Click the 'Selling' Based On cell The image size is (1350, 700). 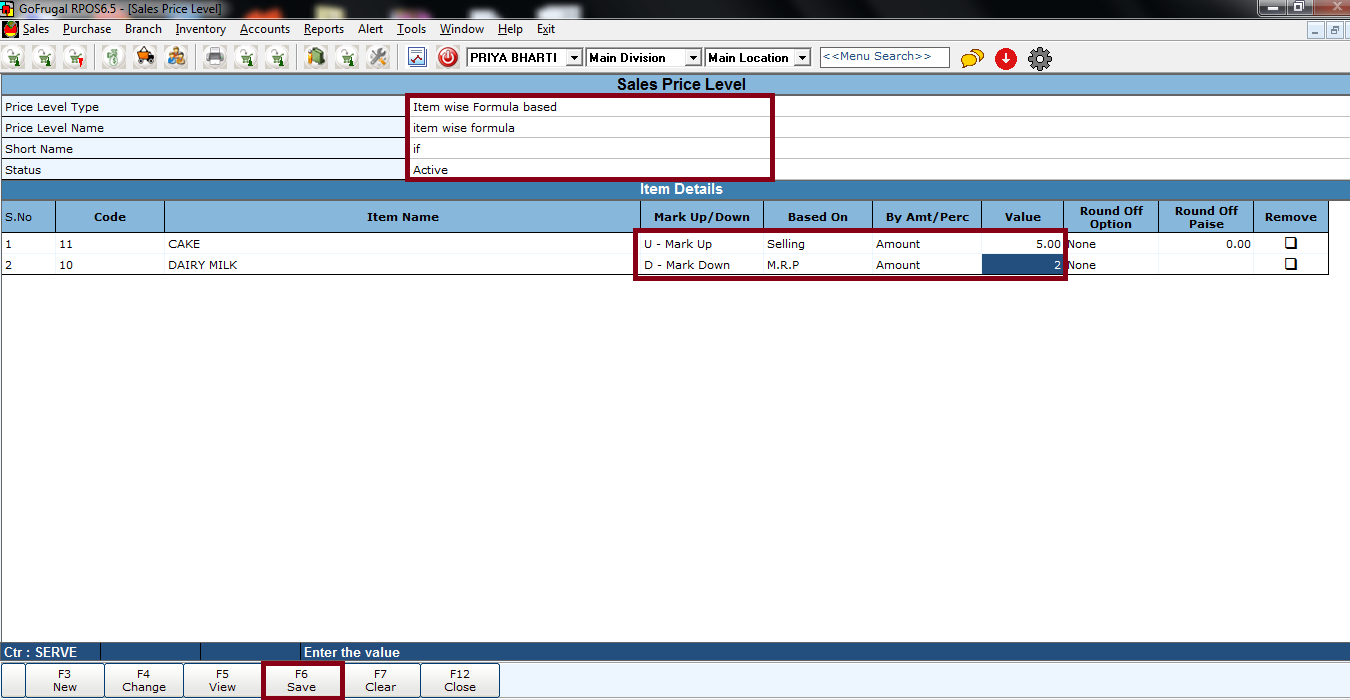(818, 244)
